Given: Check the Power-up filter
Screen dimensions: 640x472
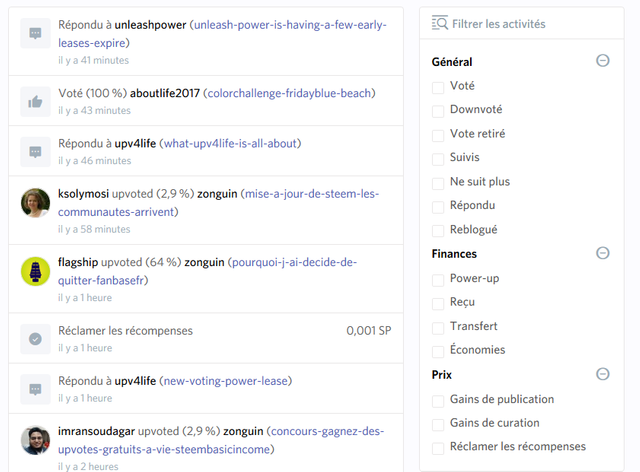Looking at the screenshot, I should 438,281.
